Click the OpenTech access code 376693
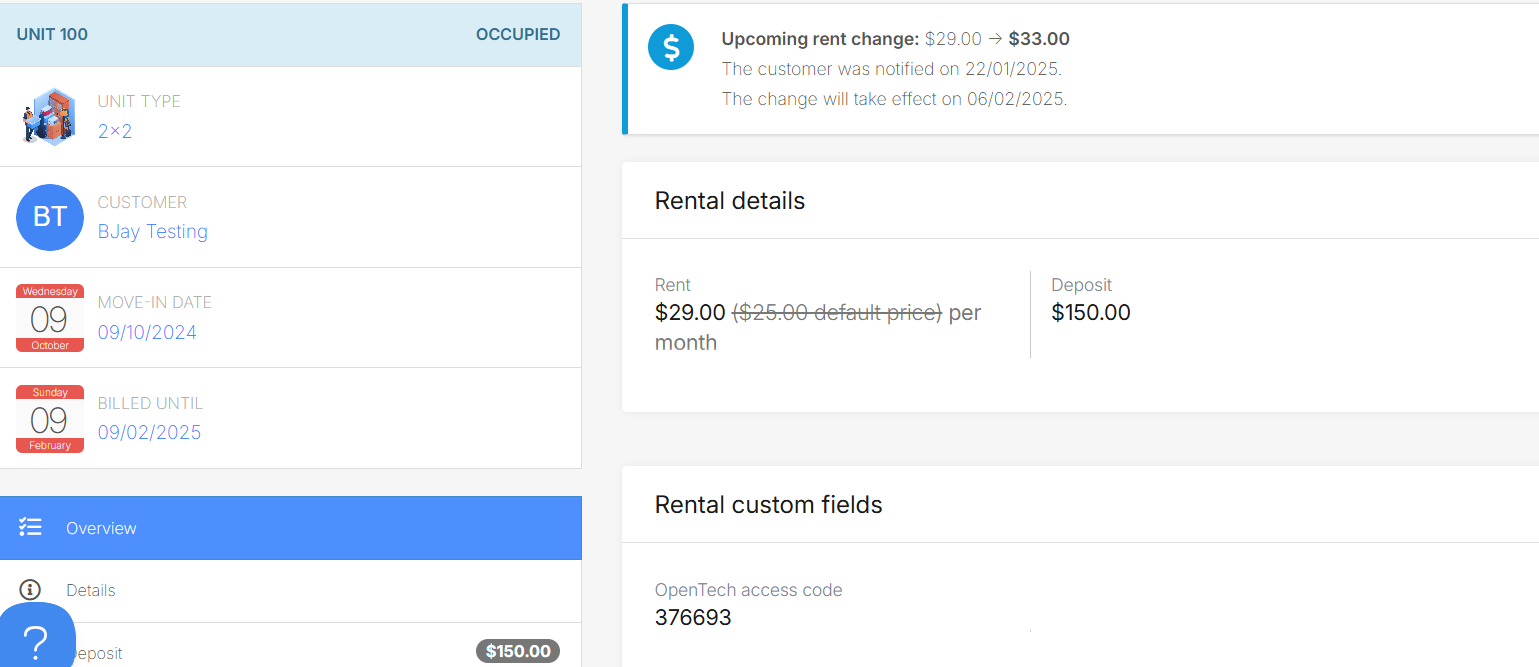The width and height of the screenshot is (1539, 667). click(x=693, y=617)
